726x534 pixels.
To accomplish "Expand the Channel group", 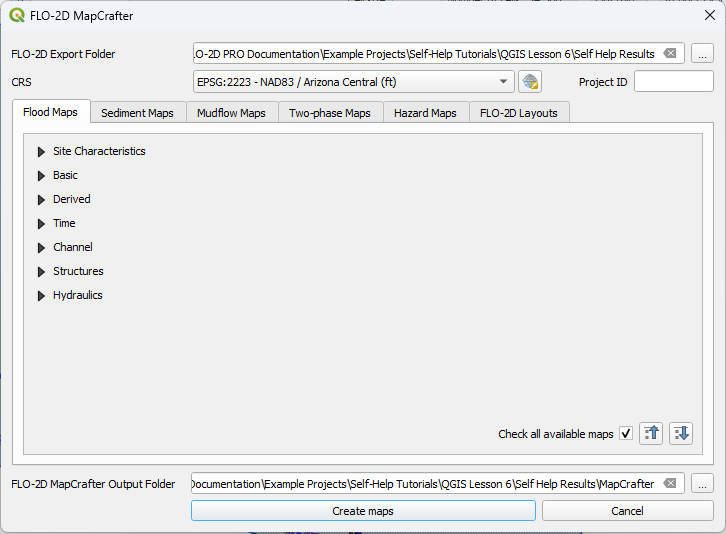I will [x=42, y=248].
